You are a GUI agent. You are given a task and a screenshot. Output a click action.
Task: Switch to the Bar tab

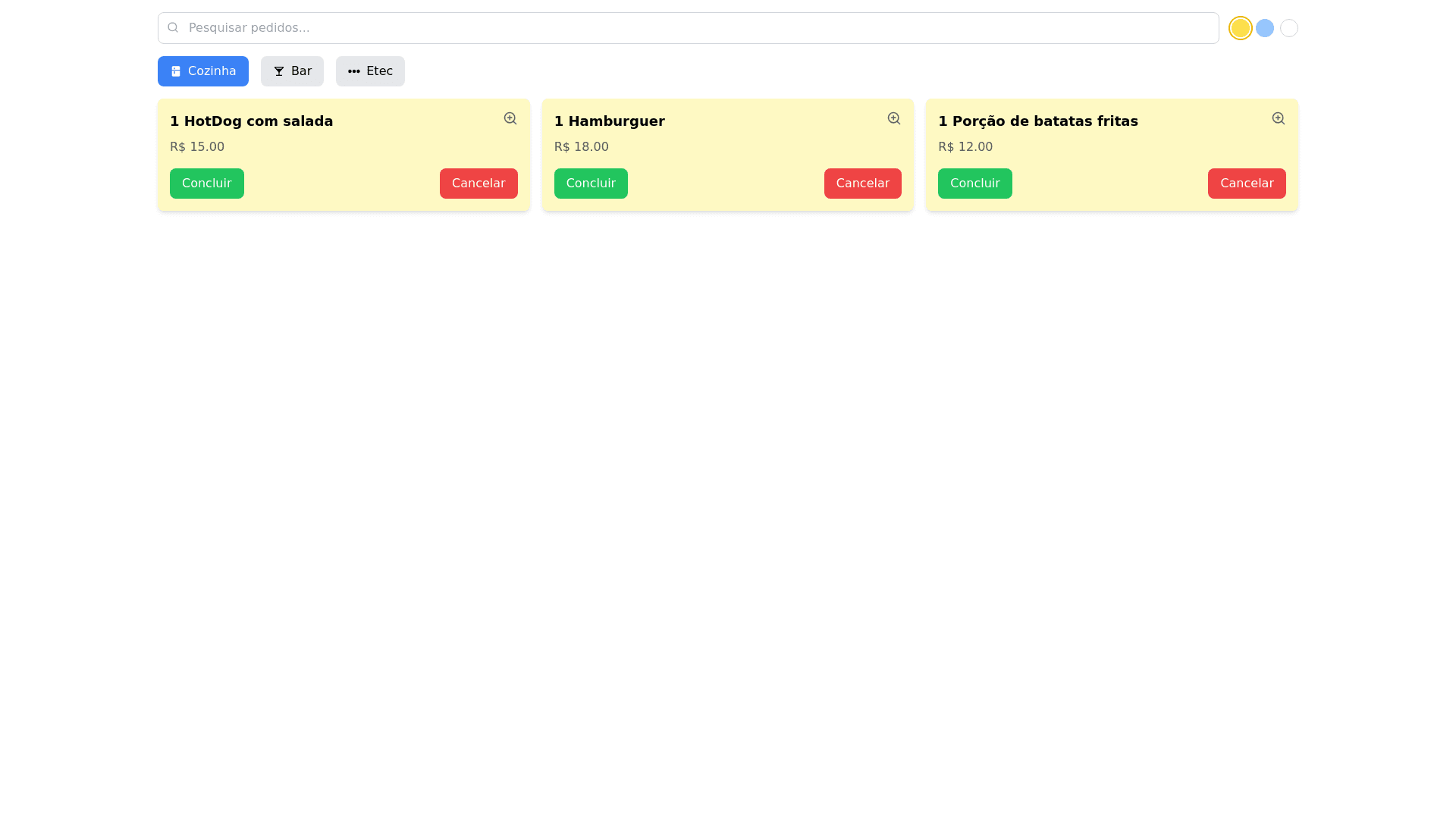pos(292,71)
